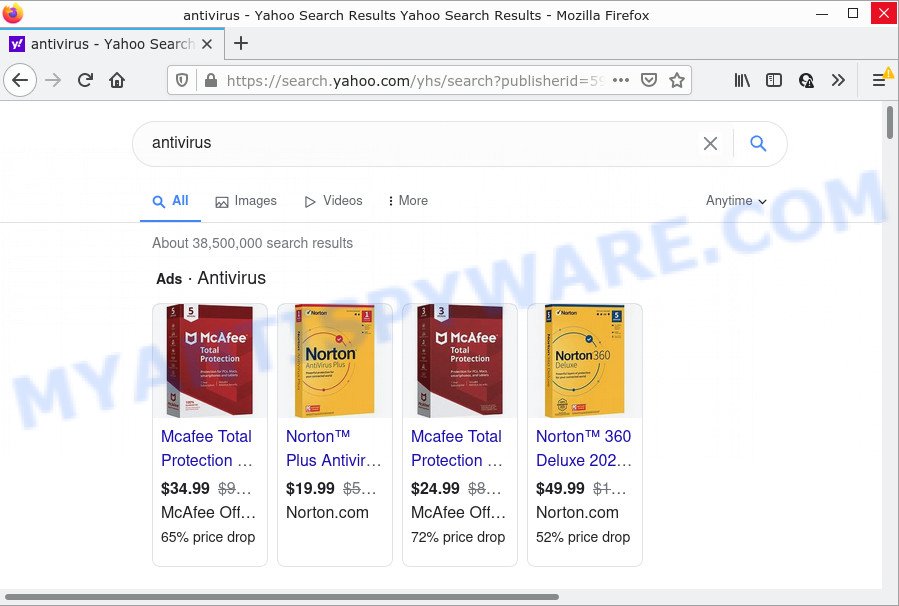The image size is (899, 606).
Task: Click Norton 360 Deluxe box image
Action: pos(585,361)
